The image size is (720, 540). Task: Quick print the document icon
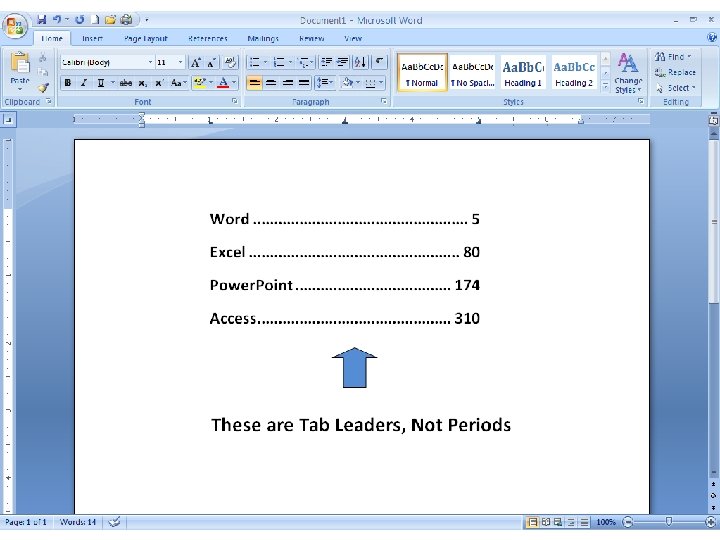126,20
